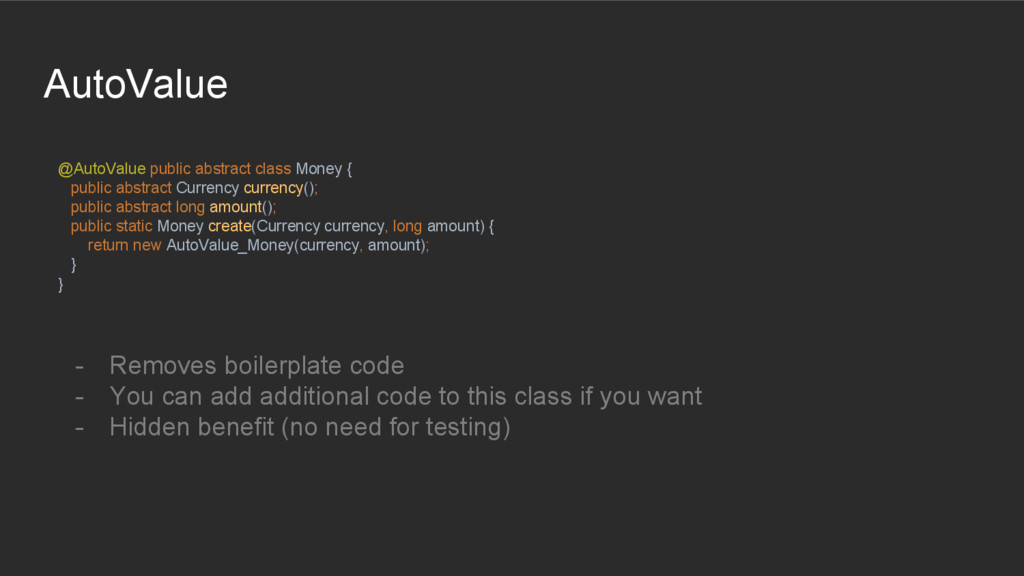Click the word "testing" in the last bullet
1024x576 pixels.
[x=462, y=427]
